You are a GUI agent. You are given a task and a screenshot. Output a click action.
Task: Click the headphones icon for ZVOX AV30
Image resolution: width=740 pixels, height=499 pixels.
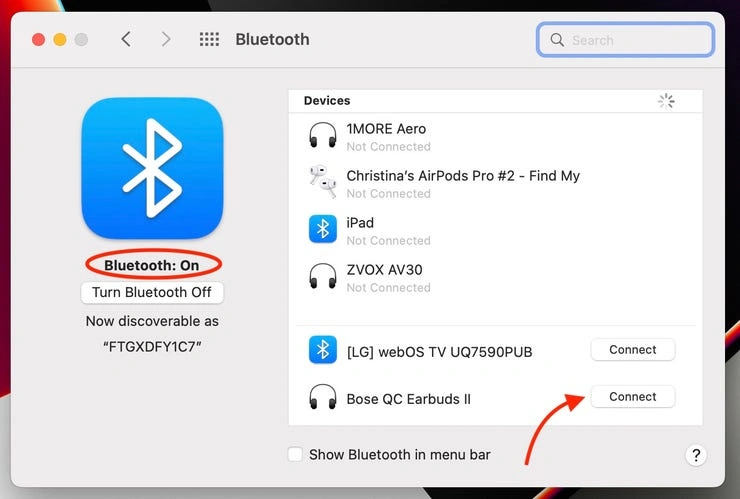pyautogui.click(x=323, y=276)
